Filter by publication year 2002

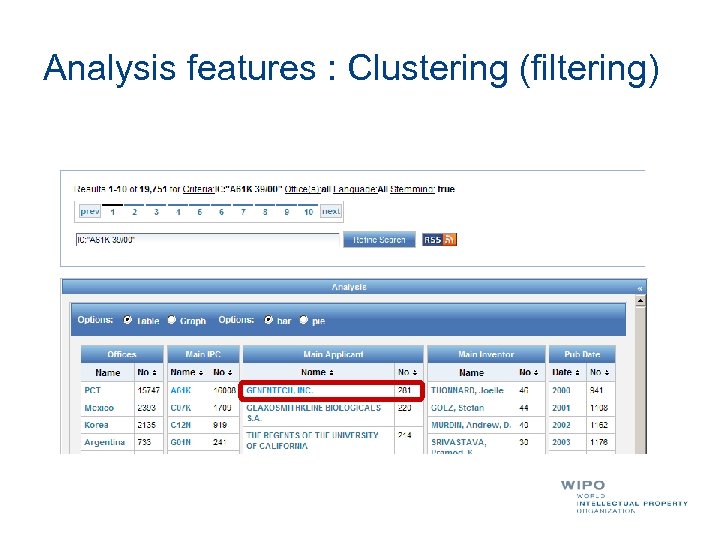coord(561,425)
